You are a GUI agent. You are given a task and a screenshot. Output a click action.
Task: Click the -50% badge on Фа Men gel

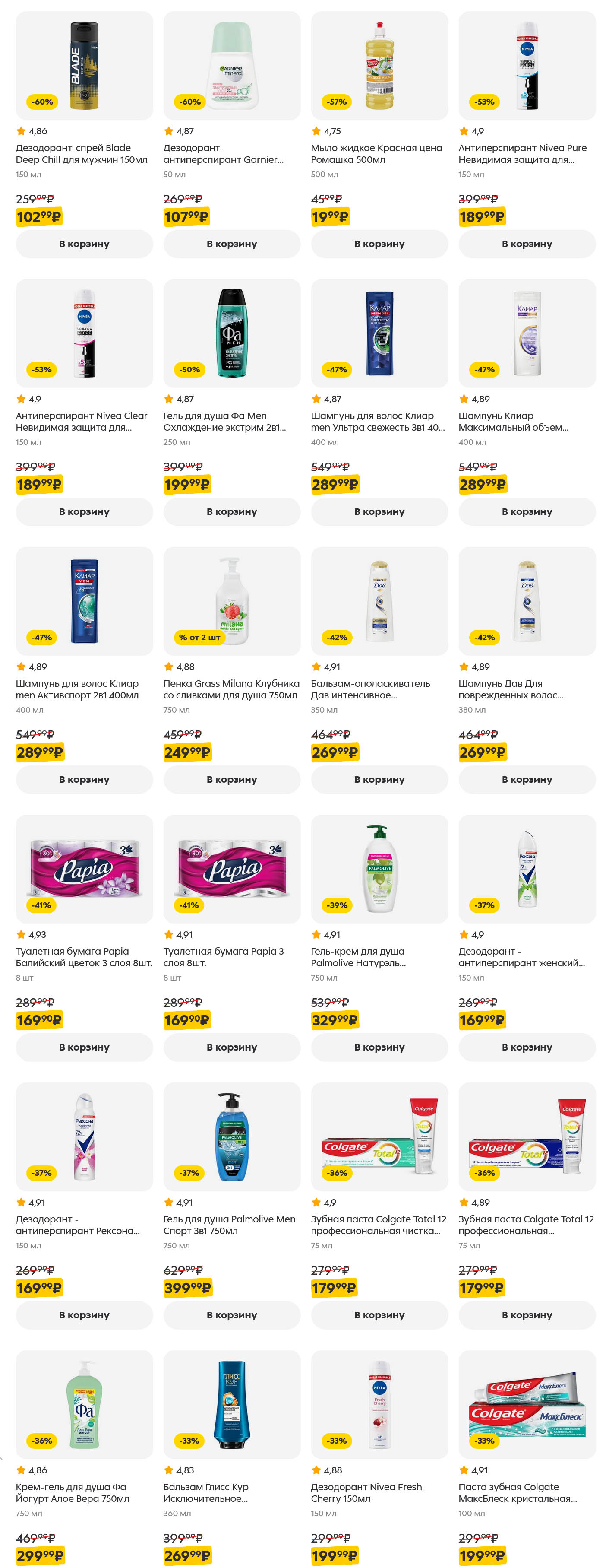point(189,369)
